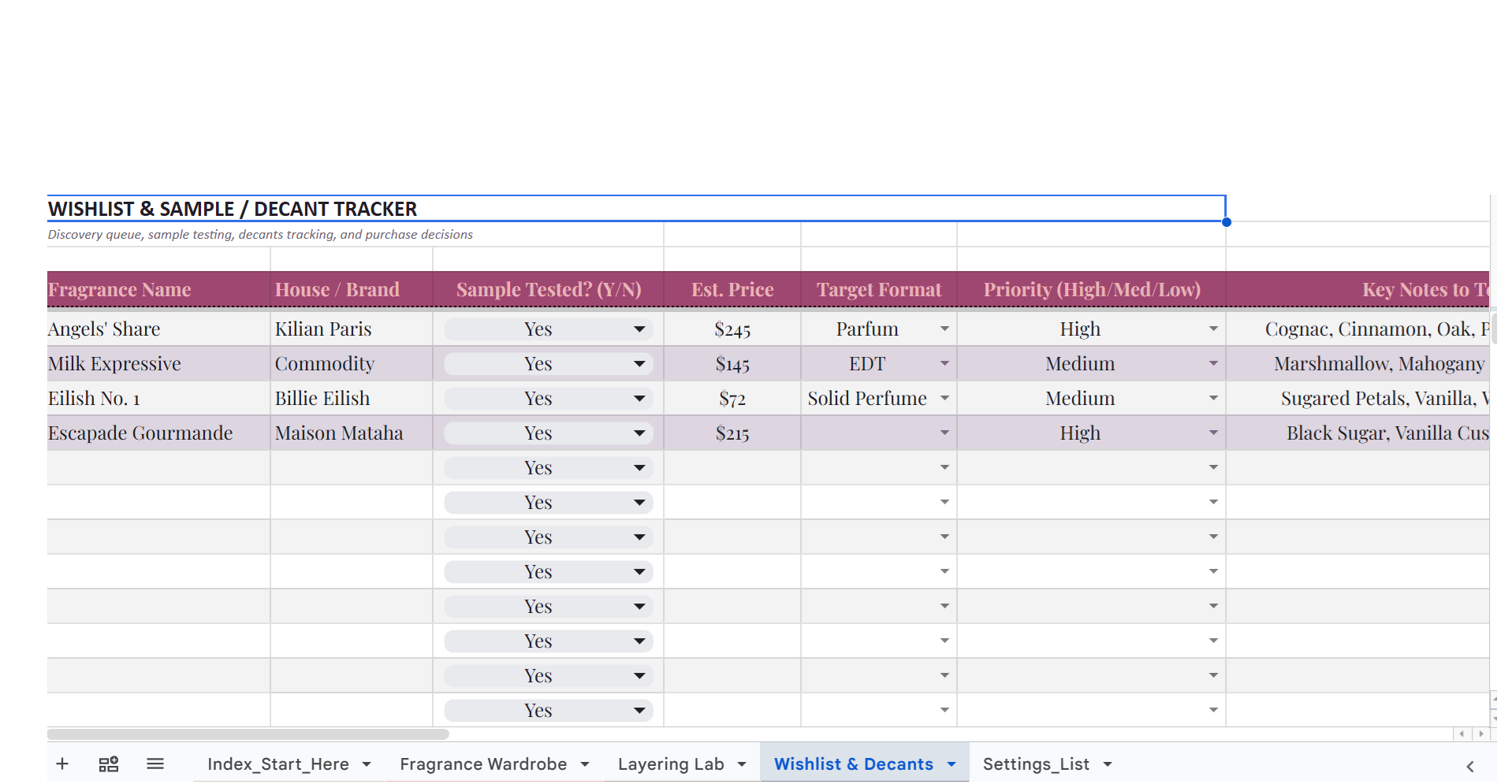Select the Maison Mataha cell

tap(352, 433)
